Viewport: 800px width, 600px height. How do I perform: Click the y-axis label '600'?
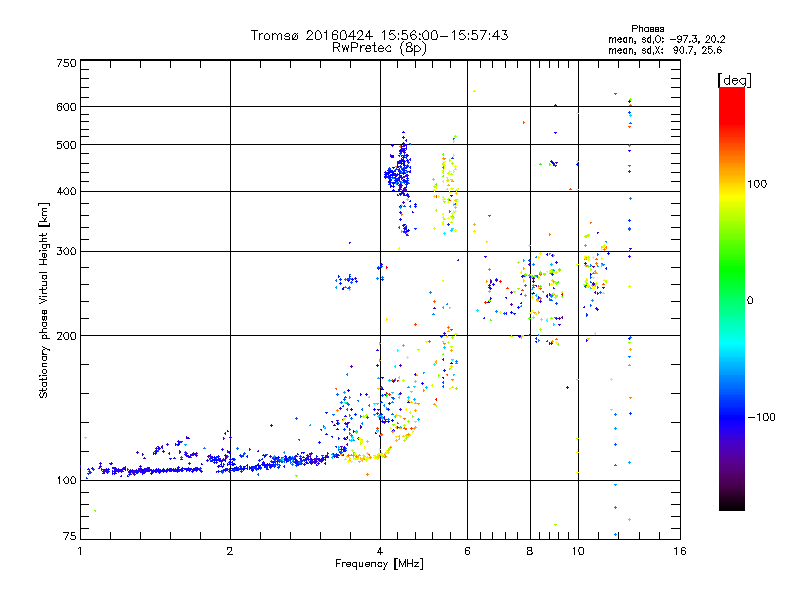(66, 107)
